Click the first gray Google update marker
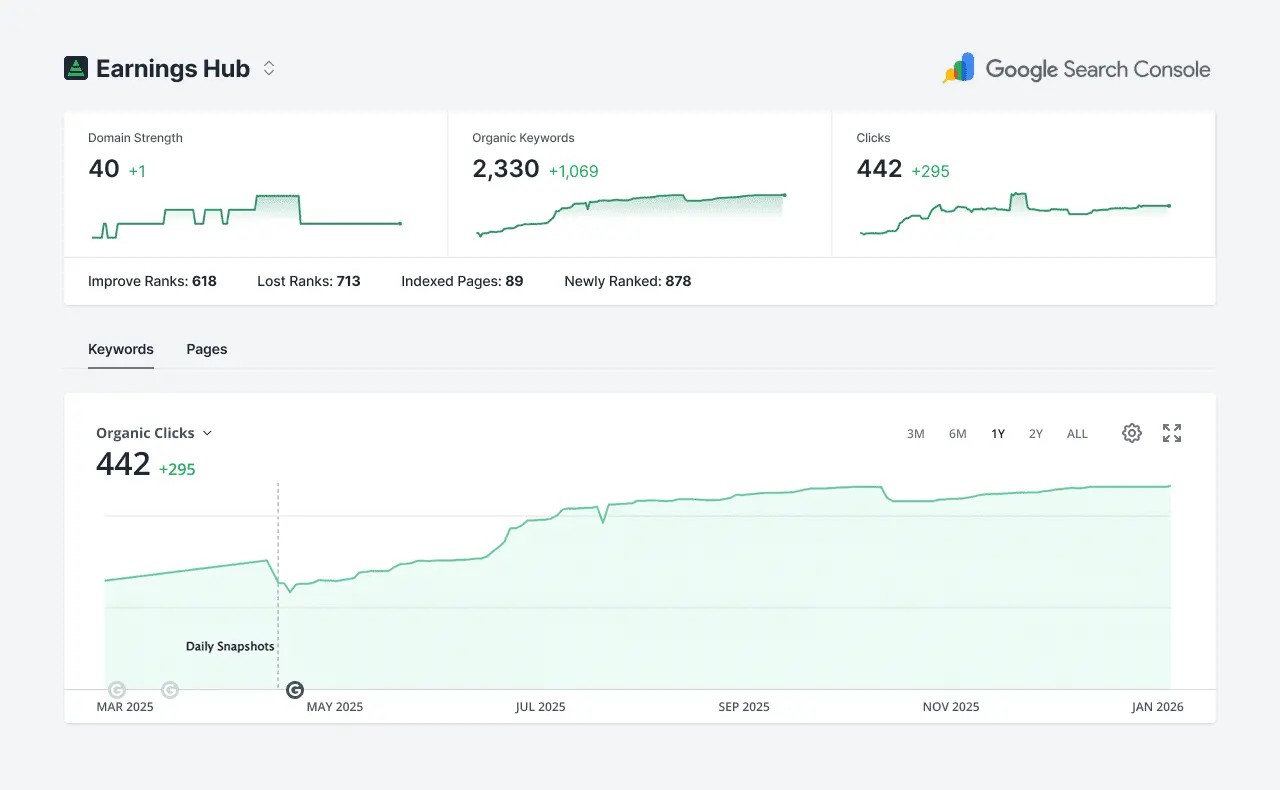This screenshot has width=1280, height=790. coord(117,689)
